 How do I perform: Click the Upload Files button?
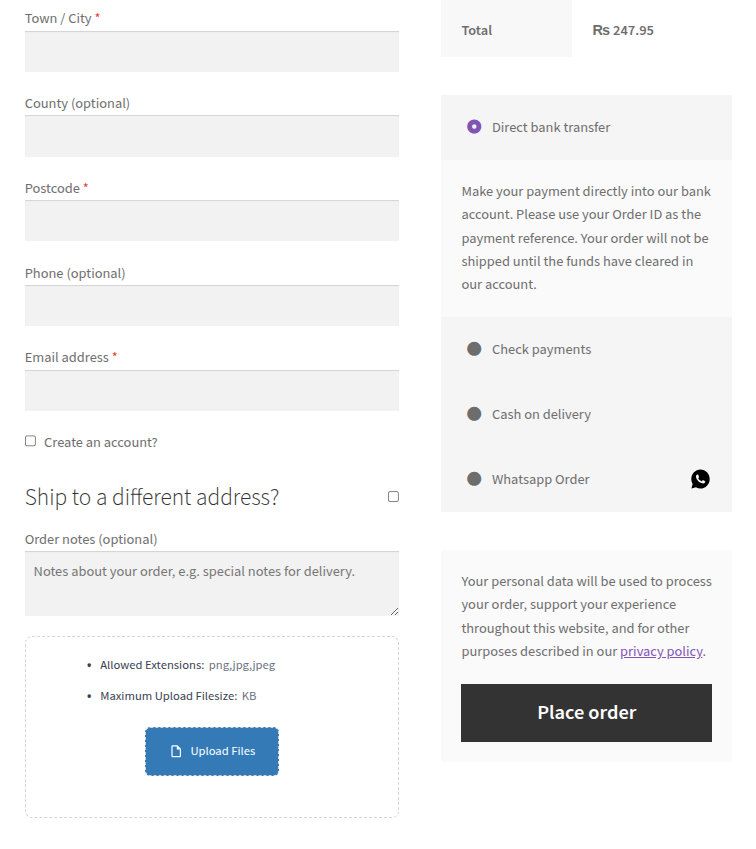pos(212,751)
